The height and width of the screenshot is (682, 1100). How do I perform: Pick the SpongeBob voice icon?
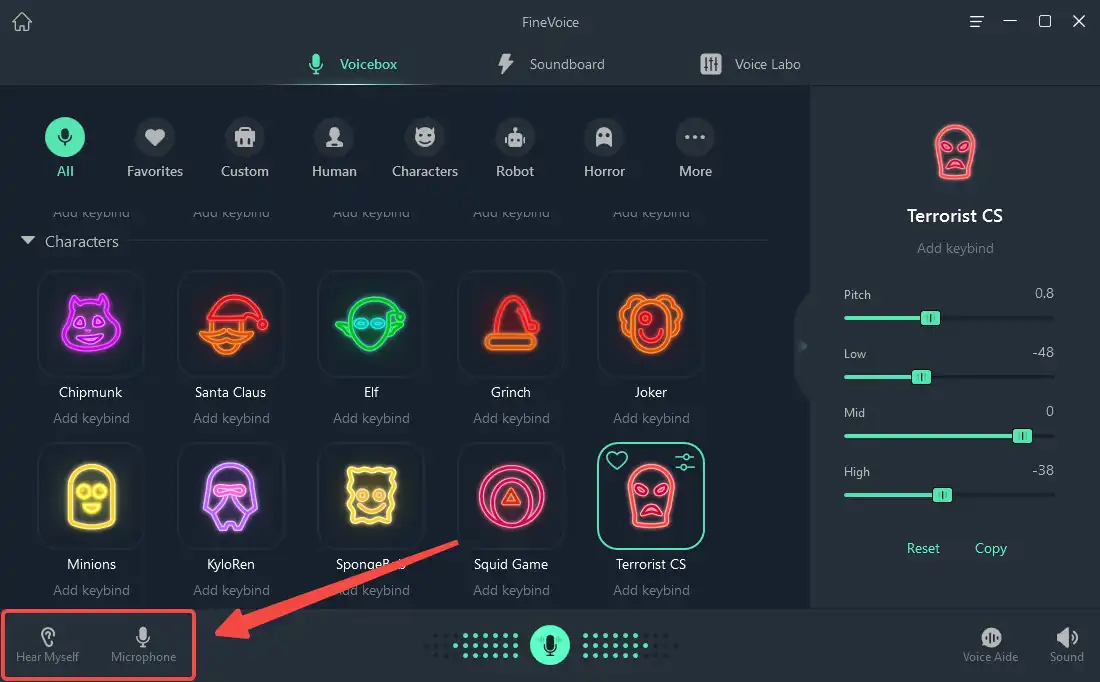tap(371, 495)
